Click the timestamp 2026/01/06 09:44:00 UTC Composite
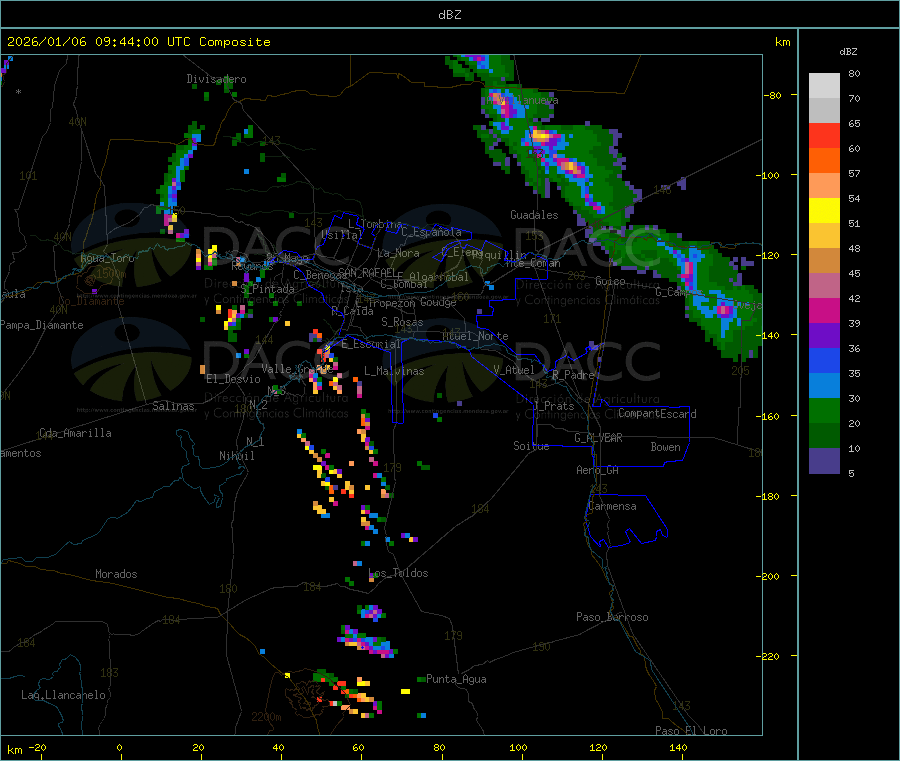Screen dimensions: 900x761 (x=138, y=42)
